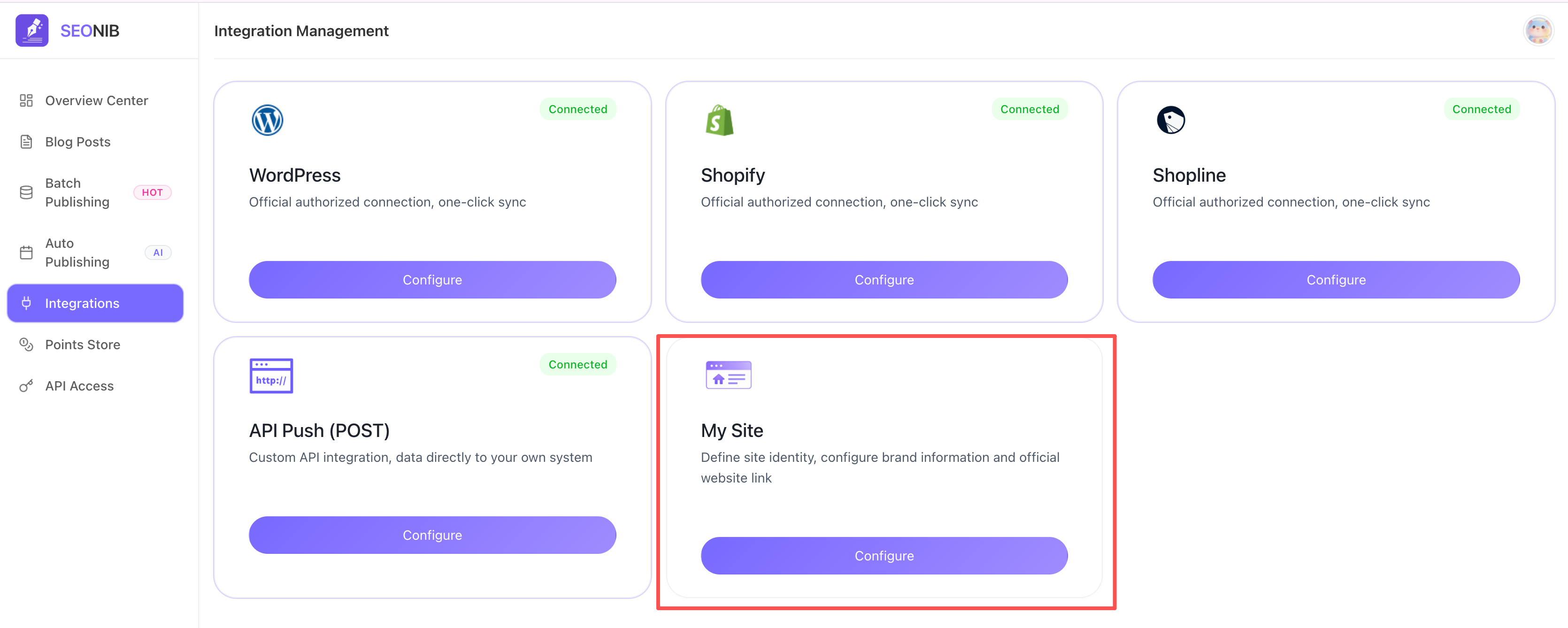This screenshot has width=1568, height=628.
Task: Configure the Shopline connection
Action: (1336, 280)
